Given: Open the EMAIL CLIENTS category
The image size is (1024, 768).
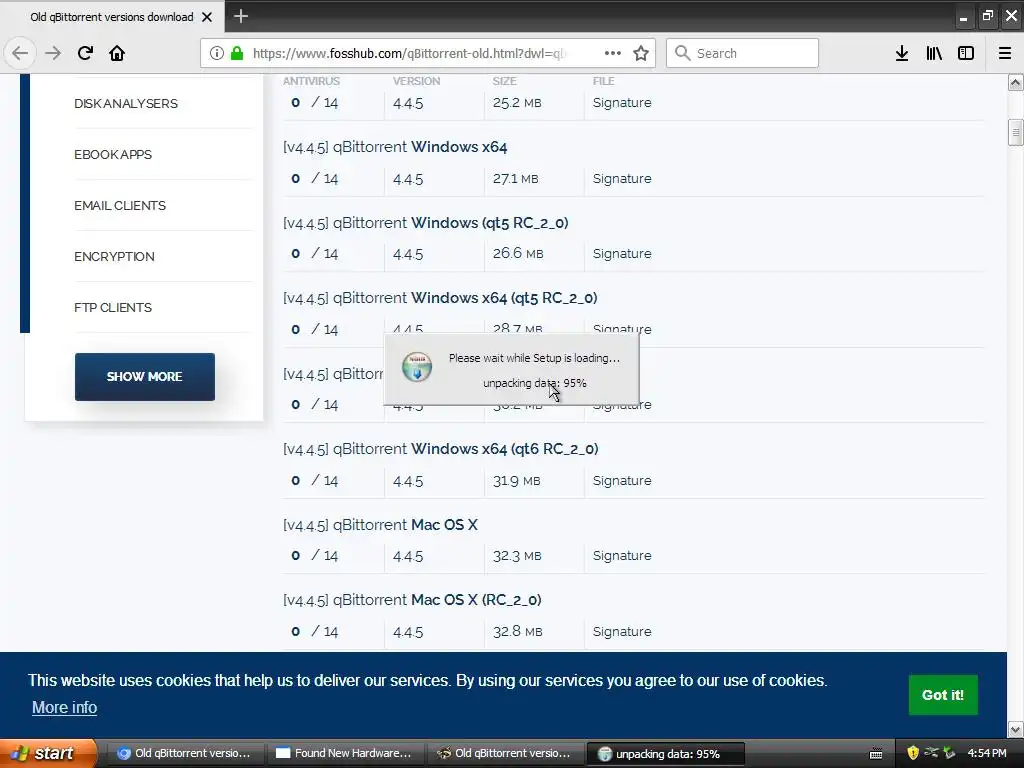Looking at the screenshot, I should 120,205.
